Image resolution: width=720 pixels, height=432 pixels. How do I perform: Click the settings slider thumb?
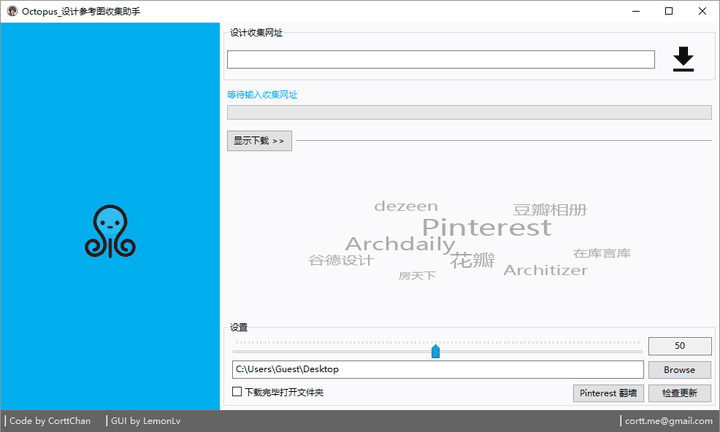[x=435, y=351]
